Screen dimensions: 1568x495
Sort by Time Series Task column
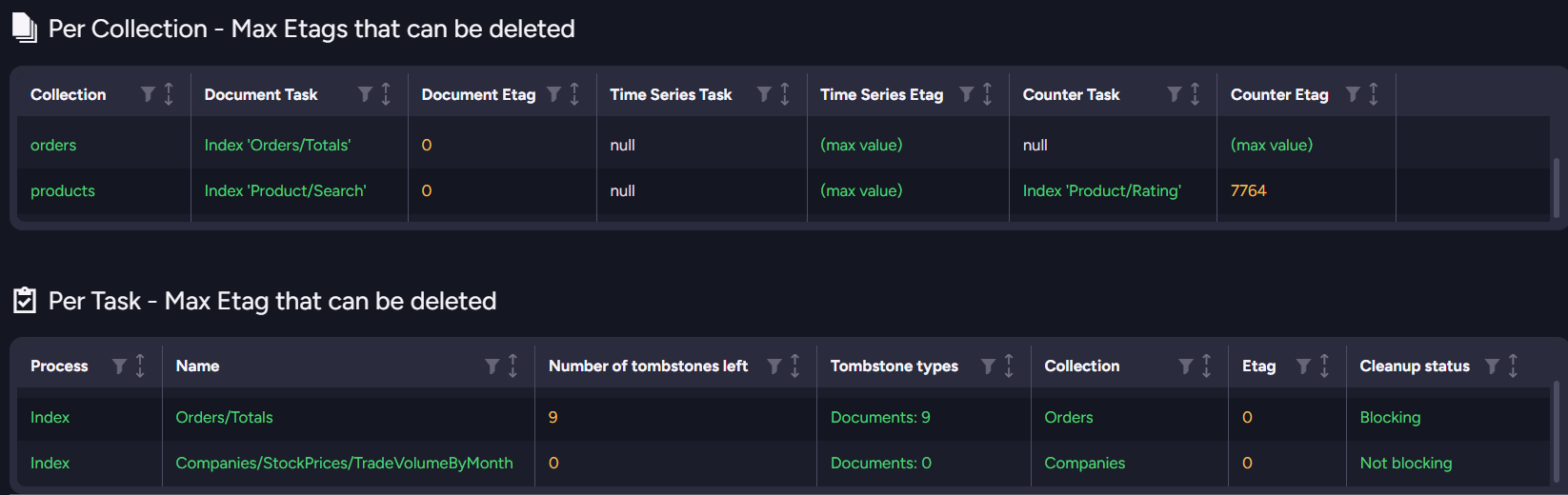[785, 94]
